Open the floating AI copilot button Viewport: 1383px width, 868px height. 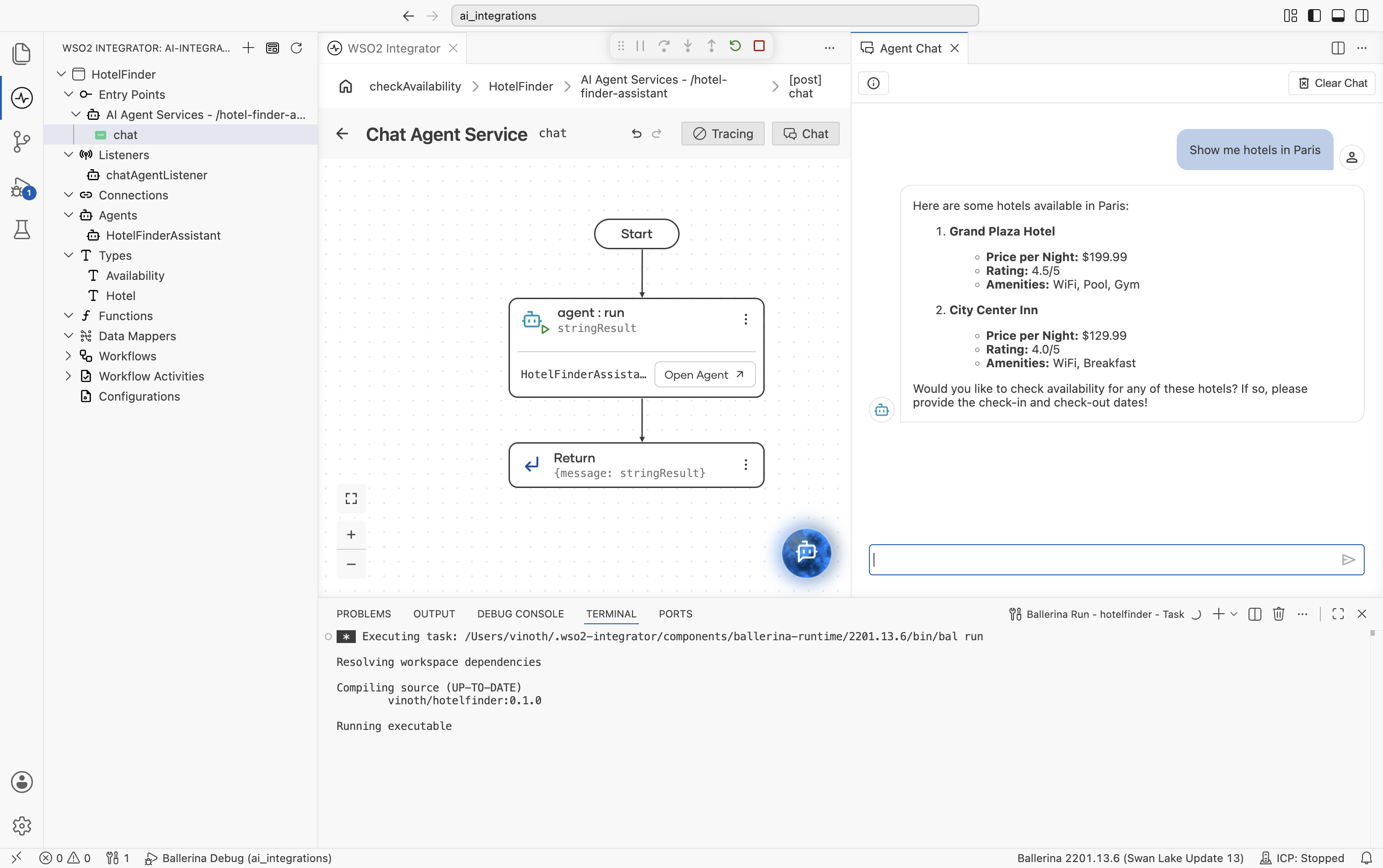tap(806, 552)
